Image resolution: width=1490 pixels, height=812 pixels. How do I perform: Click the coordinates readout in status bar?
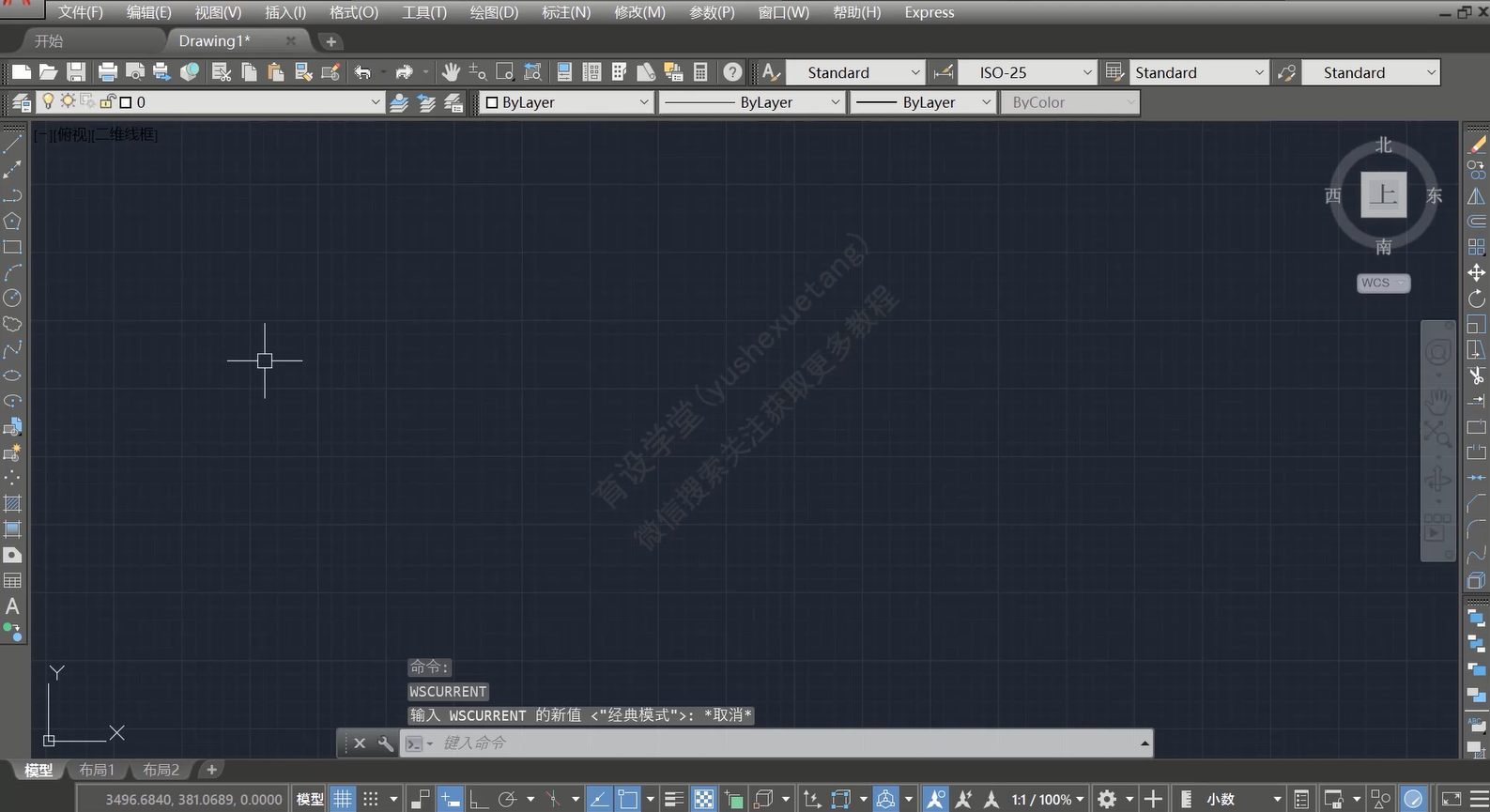click(193, 799)
